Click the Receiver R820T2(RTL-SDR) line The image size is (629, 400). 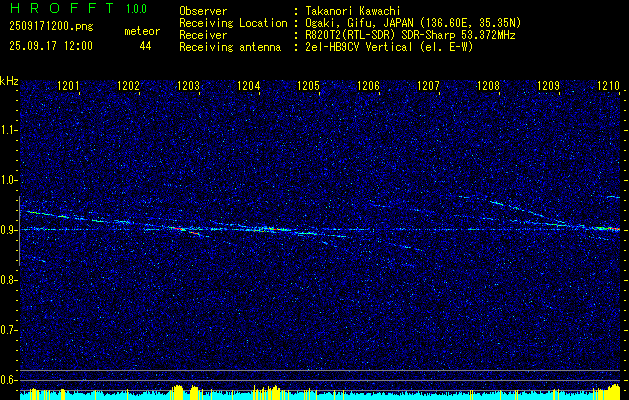pyautogui.click(x=410, y=35)
